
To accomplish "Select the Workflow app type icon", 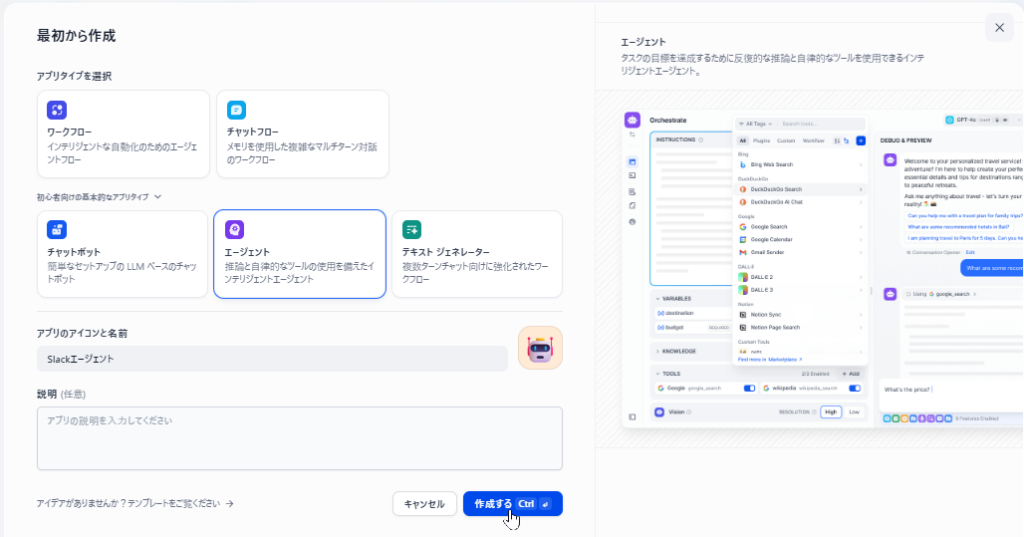I will pos(57,111).
